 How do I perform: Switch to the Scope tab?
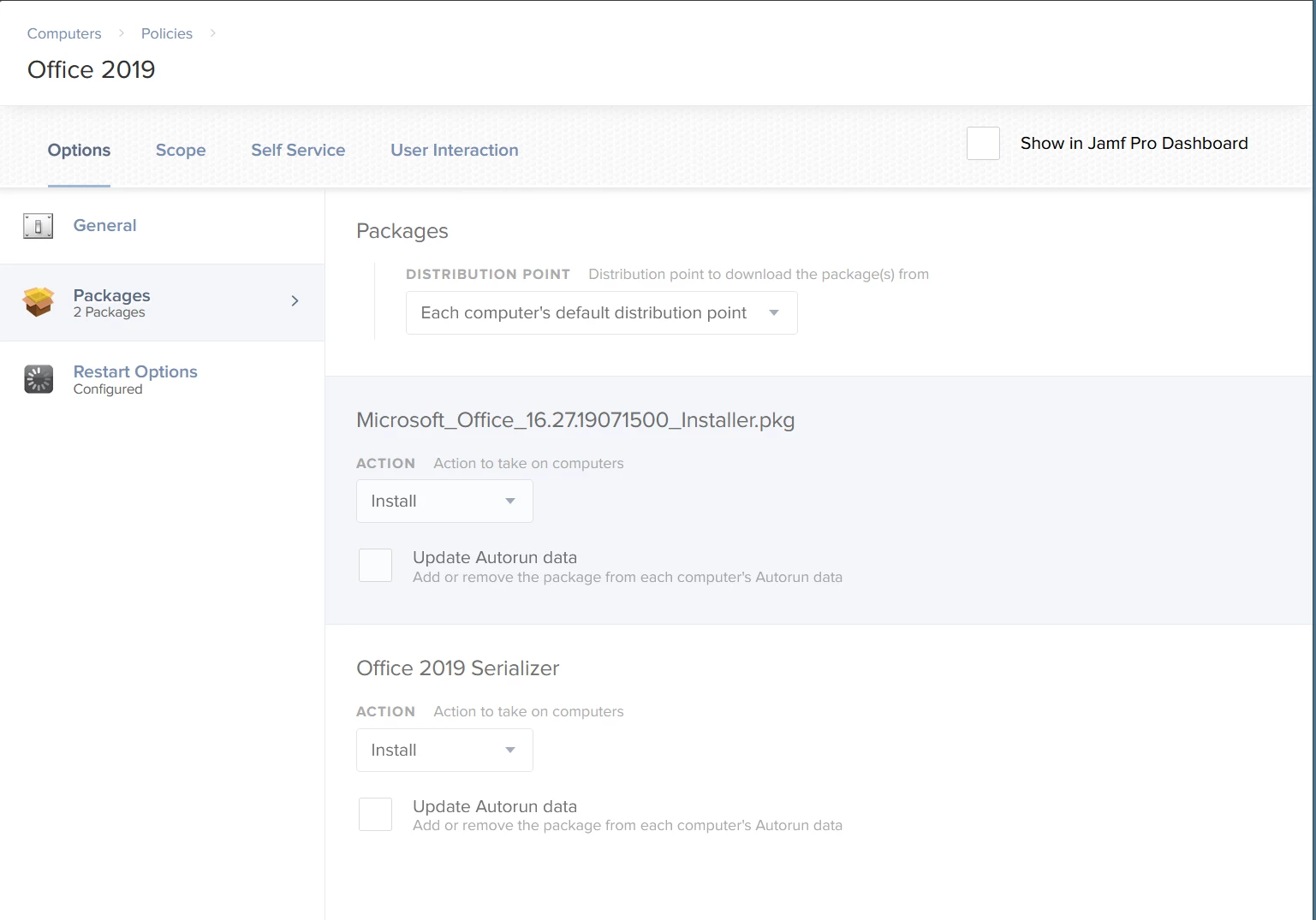coord(181,150)
